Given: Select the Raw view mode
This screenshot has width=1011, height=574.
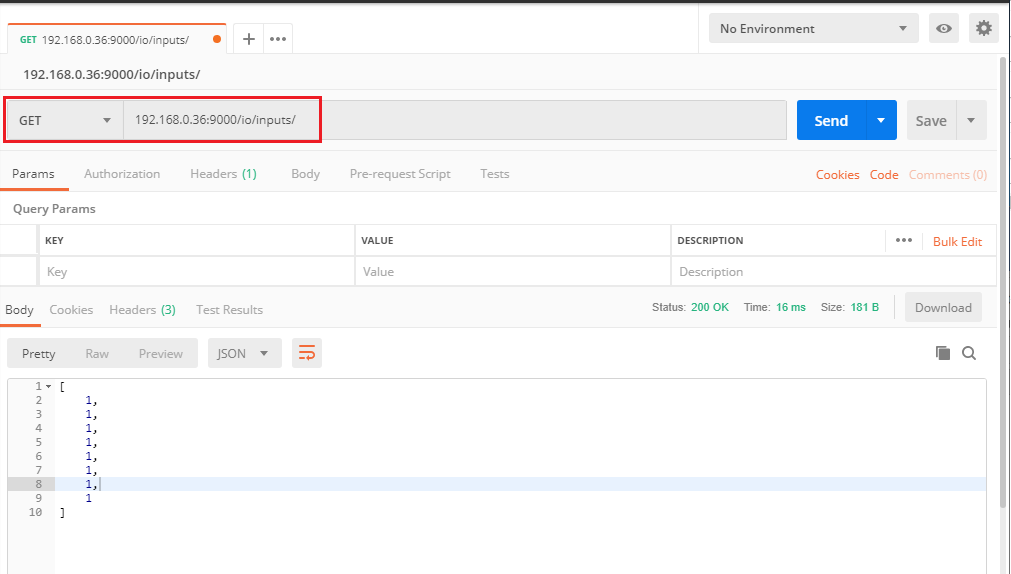Looking at the screenshot, I should coord(97,353).
